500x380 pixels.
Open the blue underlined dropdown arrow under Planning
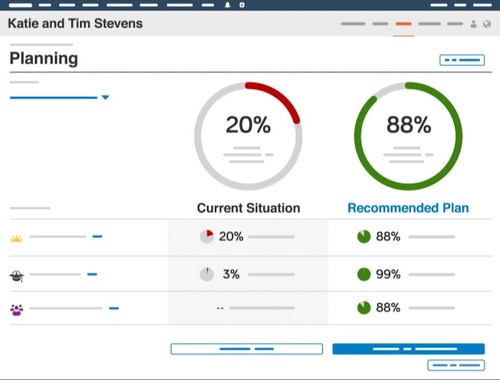[105, 97]
